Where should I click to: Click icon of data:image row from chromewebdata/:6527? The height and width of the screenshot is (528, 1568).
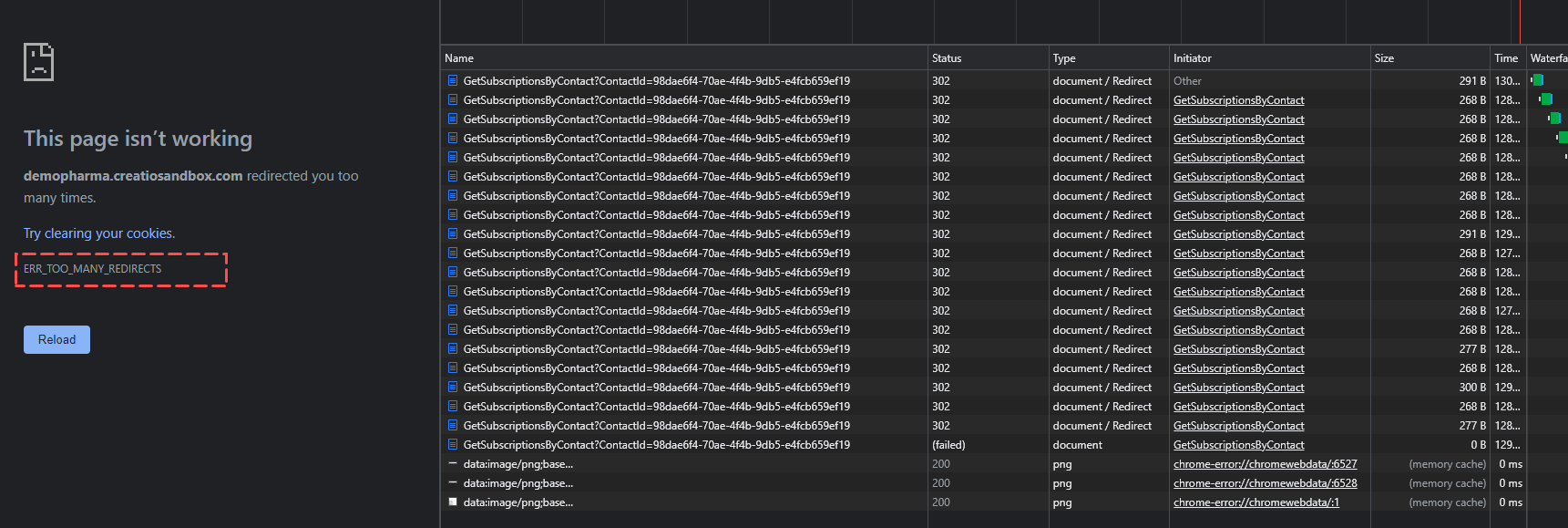[453, 464]
